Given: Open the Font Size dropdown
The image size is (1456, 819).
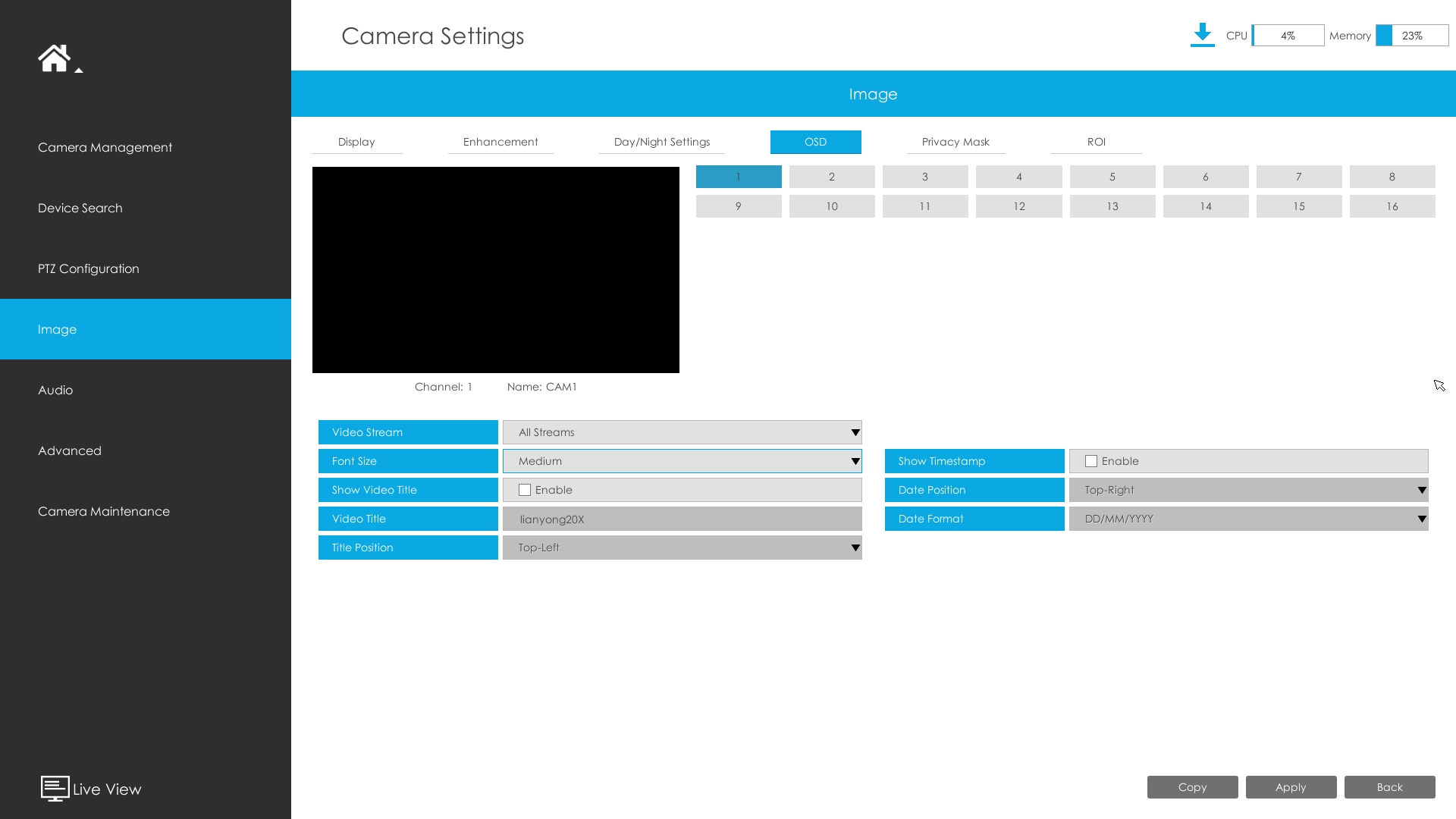Looking at the screenshot, I should click(x=682, y=461).
